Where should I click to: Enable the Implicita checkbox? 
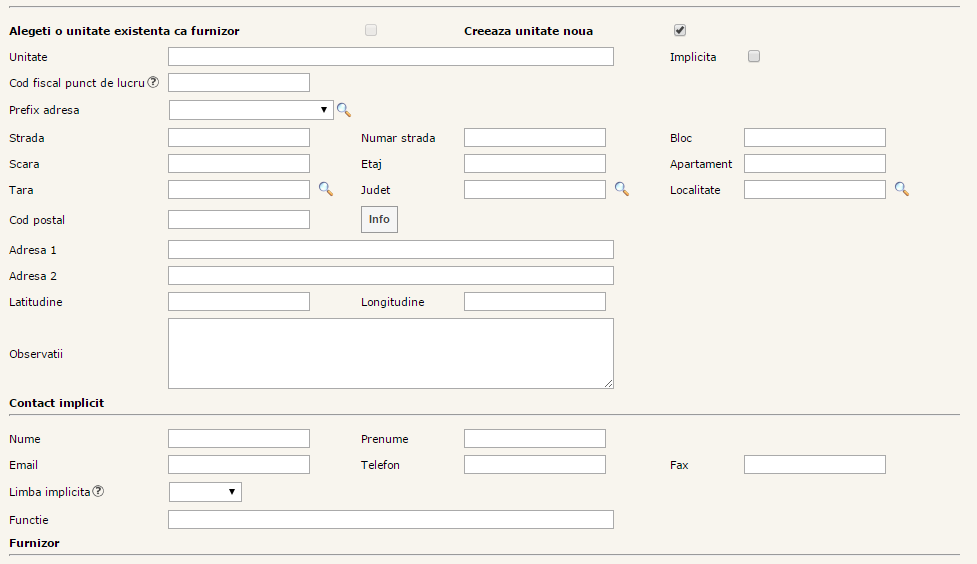point(754,57)
